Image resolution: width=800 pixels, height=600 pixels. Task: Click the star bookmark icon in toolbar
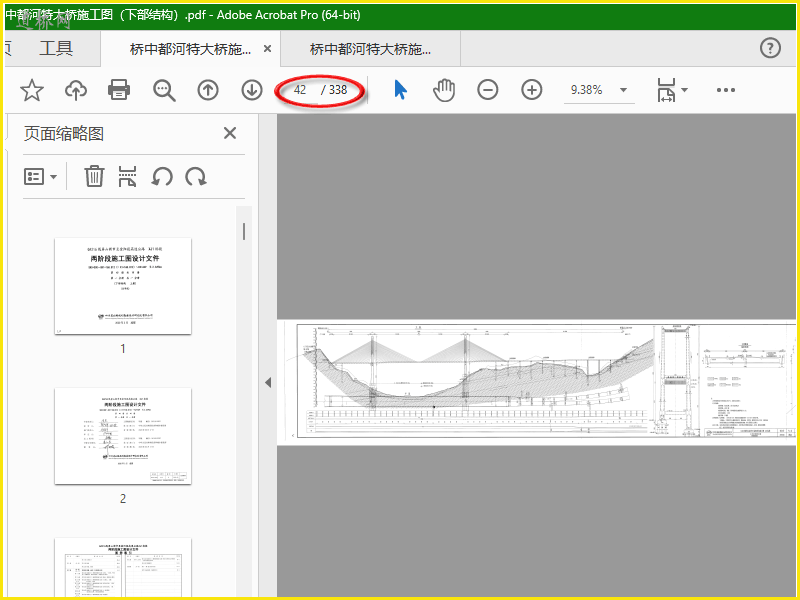[x=32, y=90]
